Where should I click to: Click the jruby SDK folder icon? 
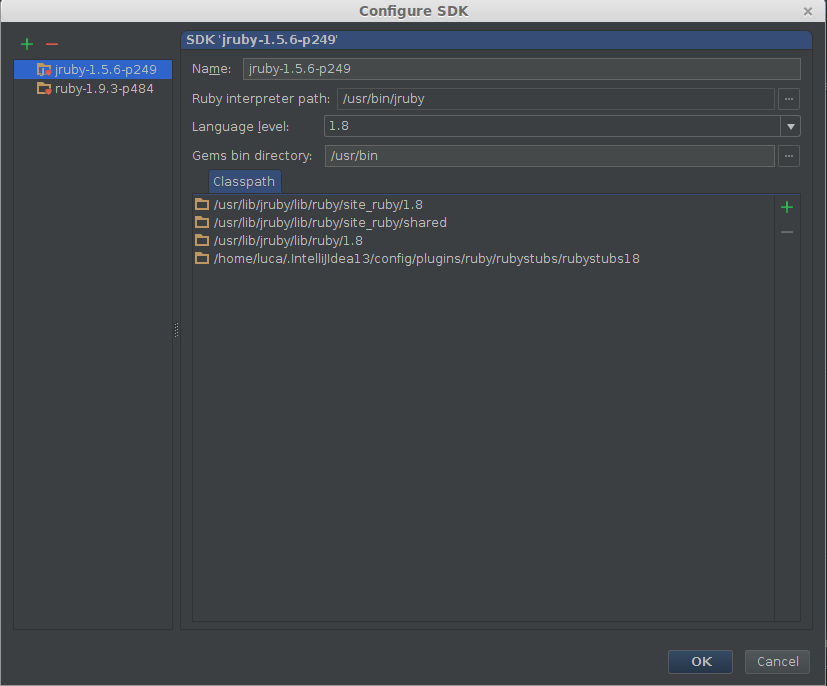coord(44,70)
